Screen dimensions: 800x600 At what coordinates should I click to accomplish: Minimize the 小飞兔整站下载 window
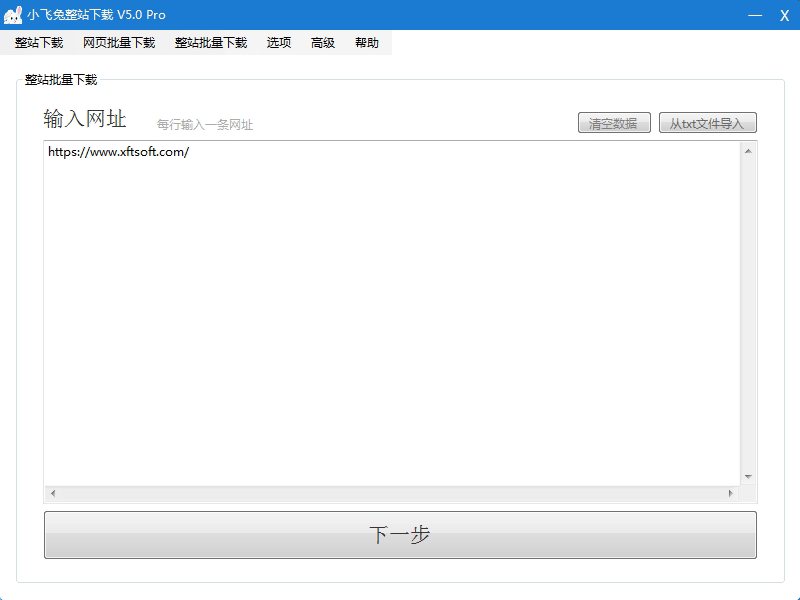point(757,15)
